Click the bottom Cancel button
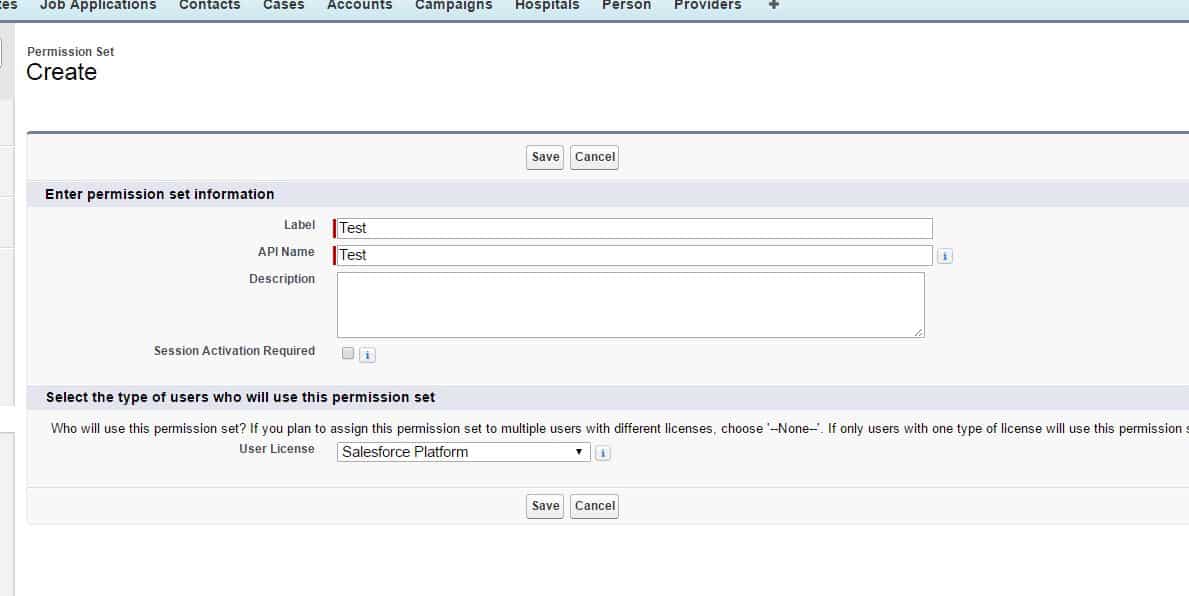 click(594, 506)
